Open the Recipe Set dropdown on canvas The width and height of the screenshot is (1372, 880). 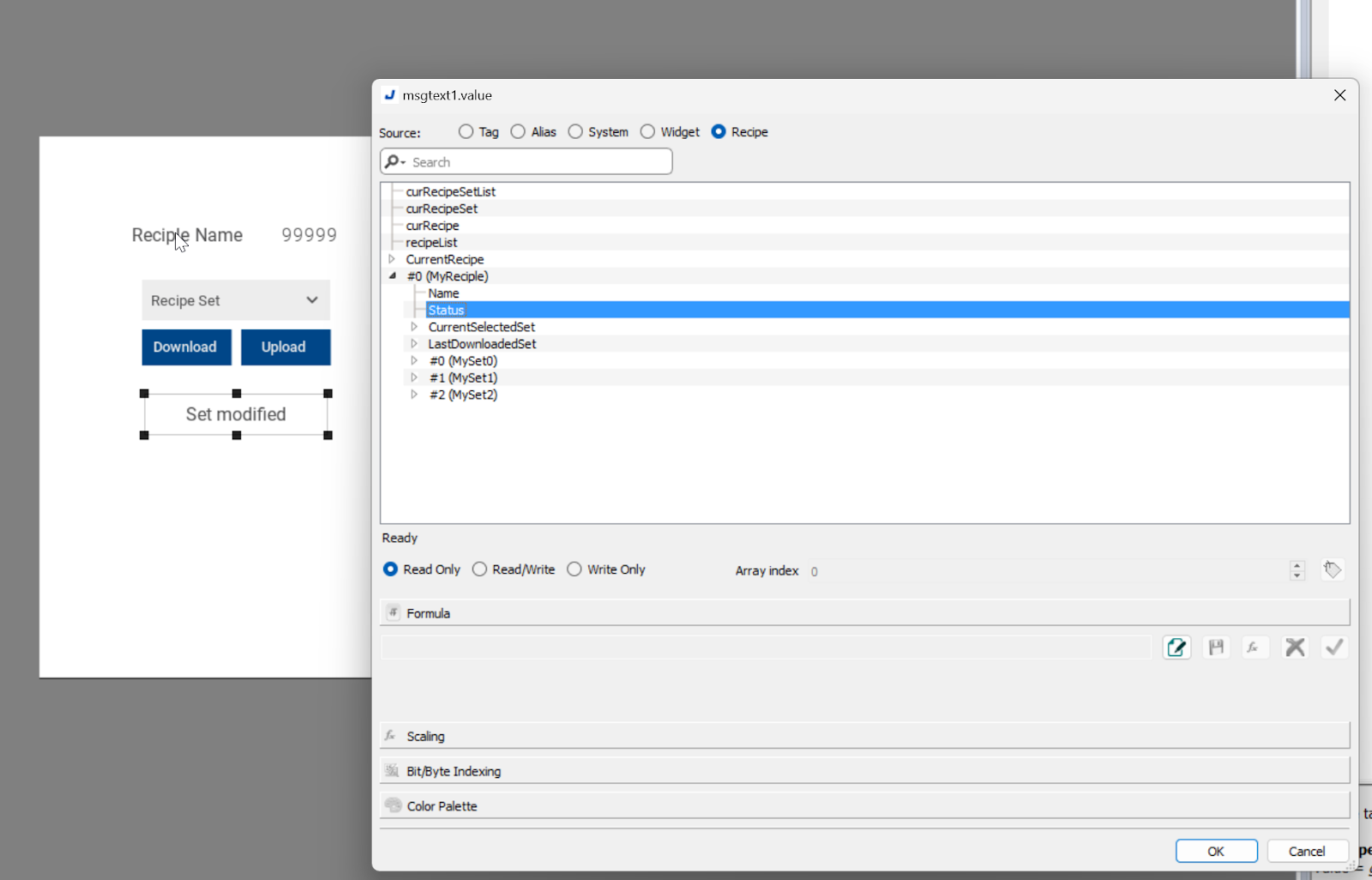236,300
